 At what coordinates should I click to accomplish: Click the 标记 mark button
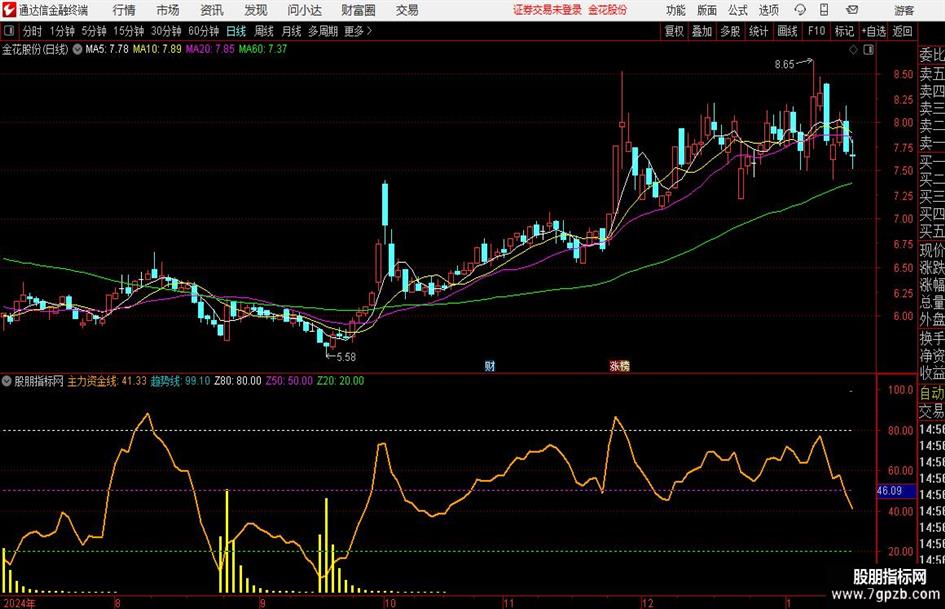pos(844,31)
